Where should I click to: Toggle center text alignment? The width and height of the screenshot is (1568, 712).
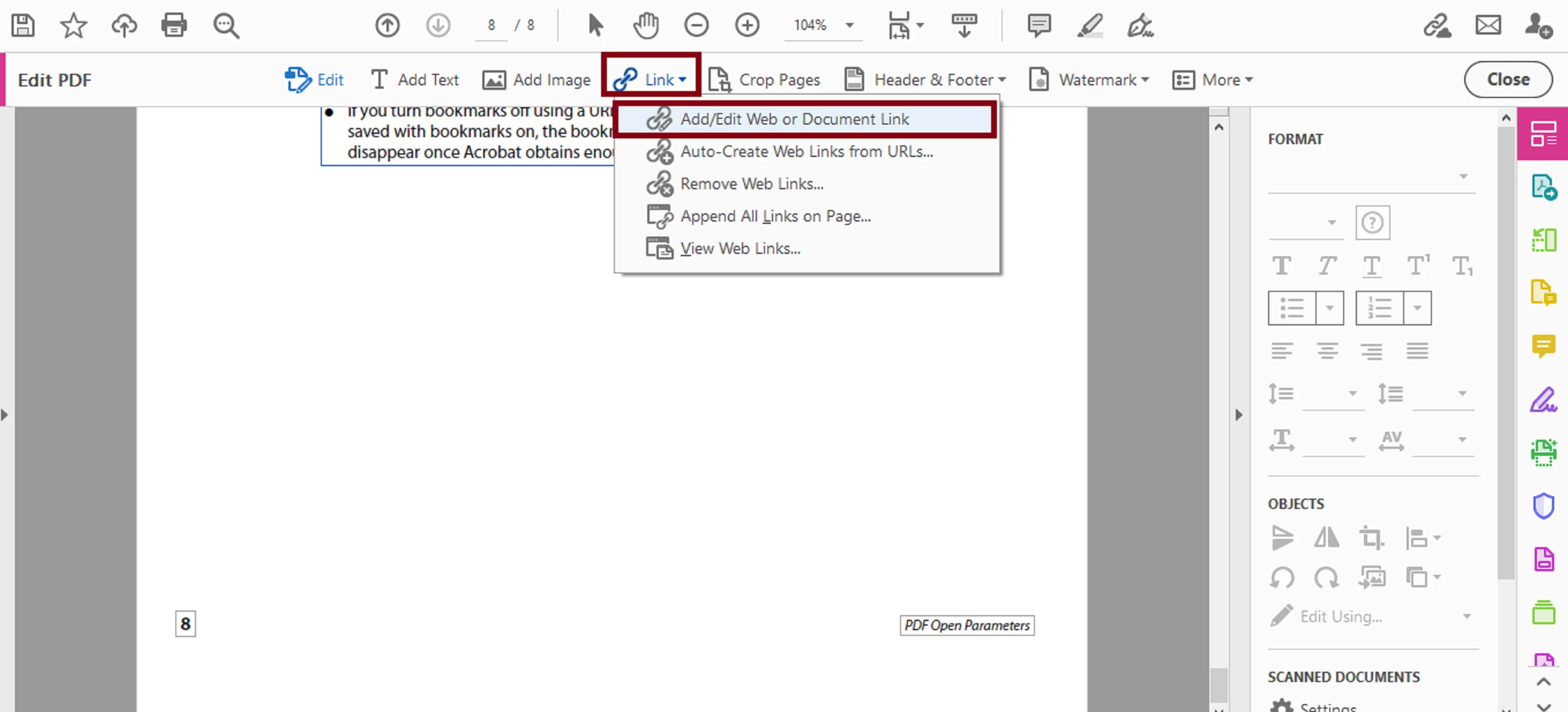point(1327,351)
